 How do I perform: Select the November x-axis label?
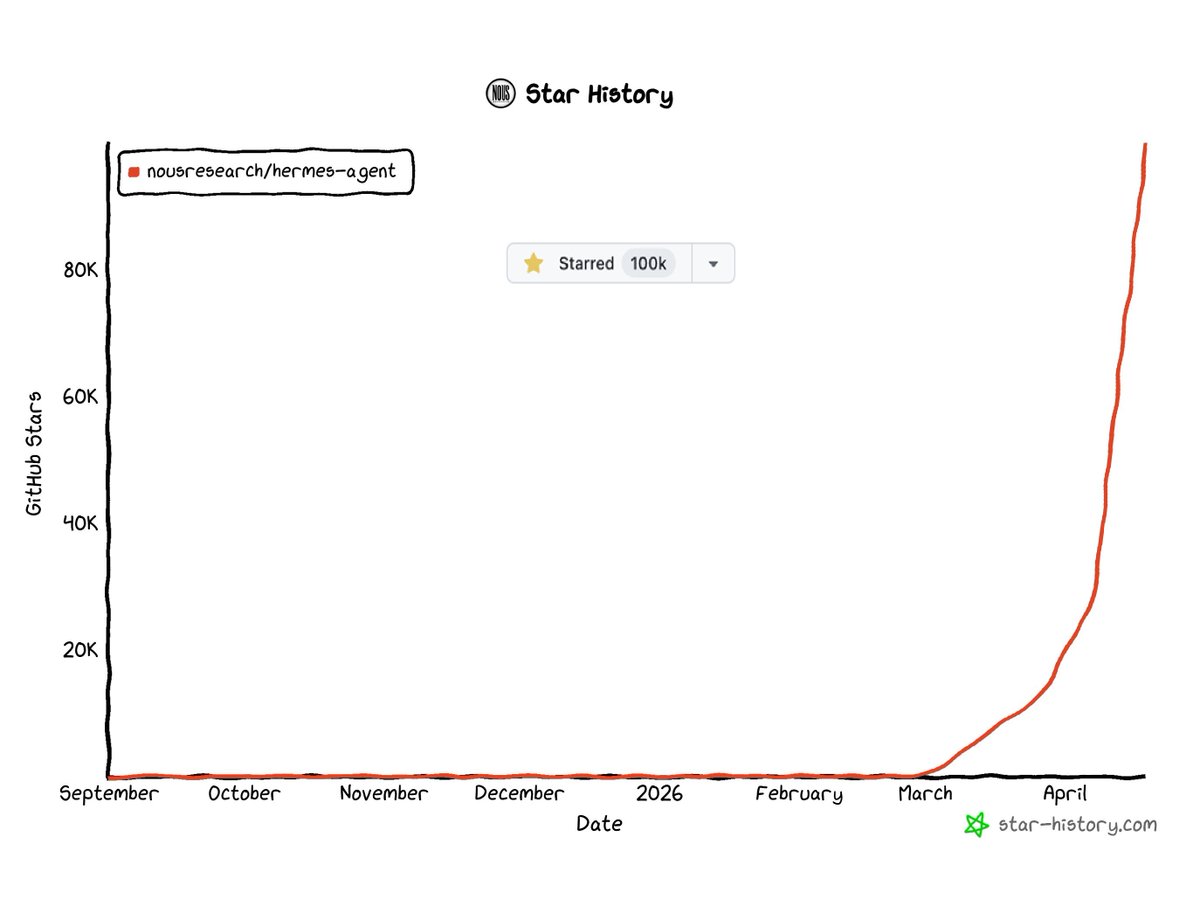(x=383, y=794)
